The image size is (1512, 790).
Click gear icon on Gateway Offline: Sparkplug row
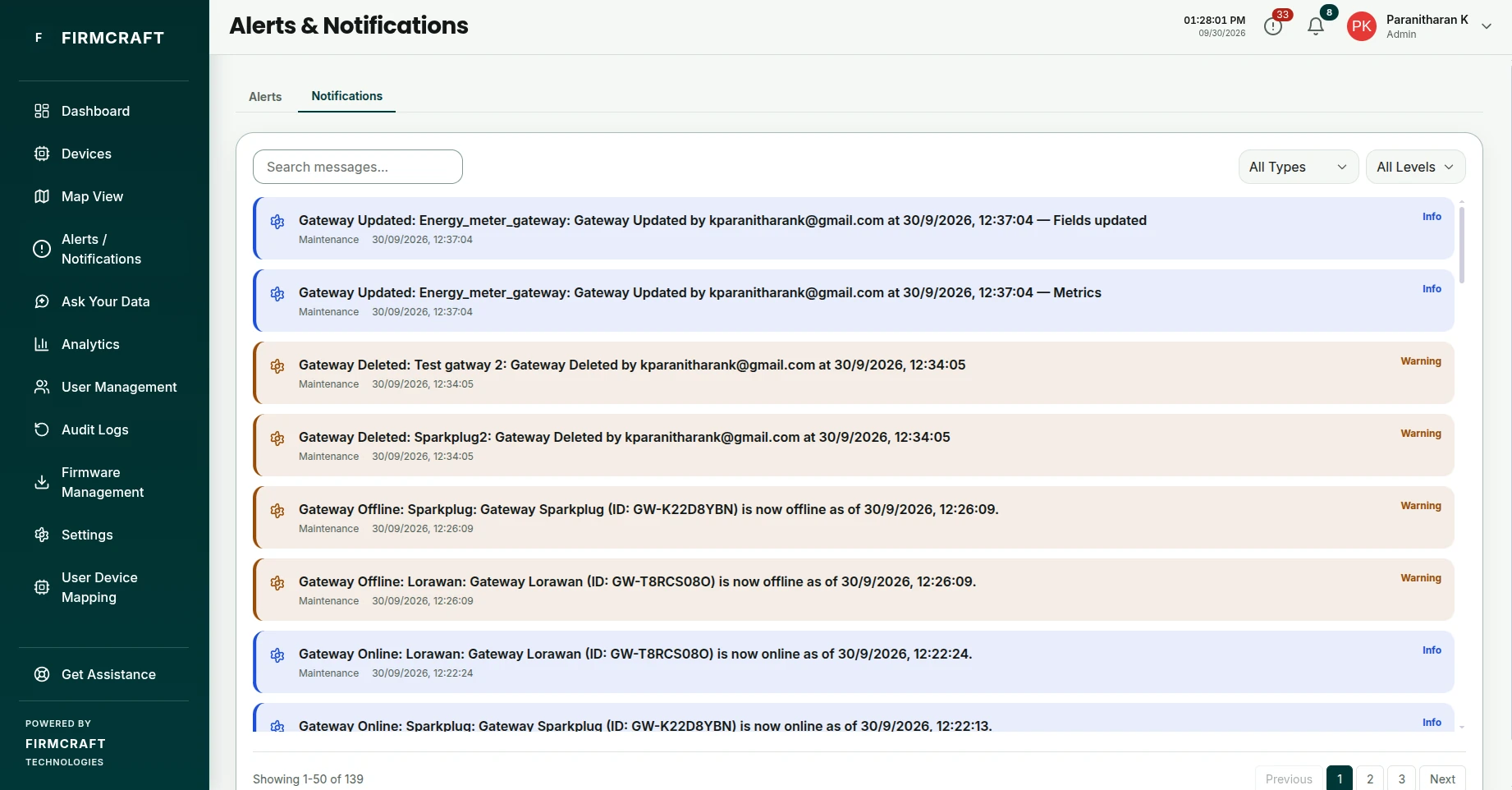pyautogui.click(x=277, y=511)
